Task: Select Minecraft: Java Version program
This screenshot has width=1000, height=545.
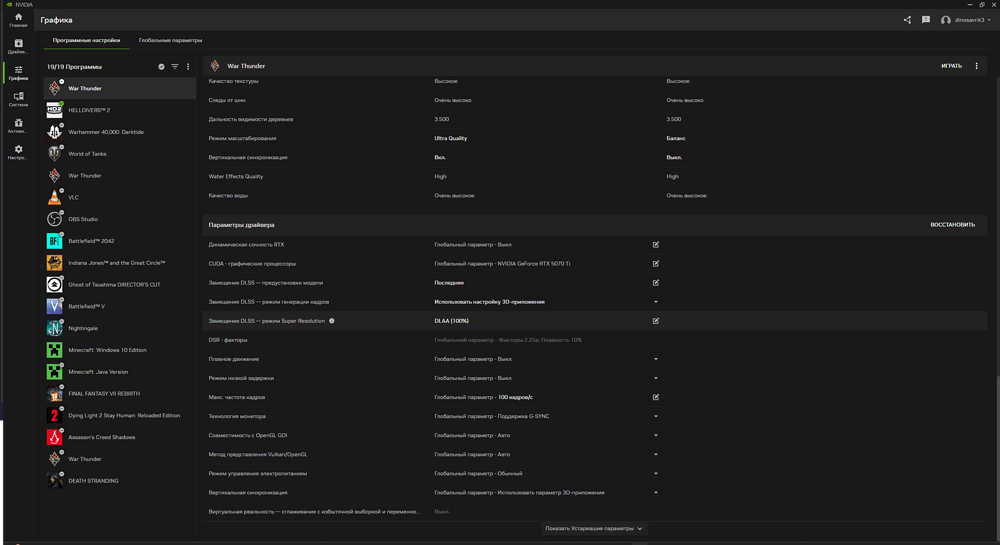Action: (119, 372)
